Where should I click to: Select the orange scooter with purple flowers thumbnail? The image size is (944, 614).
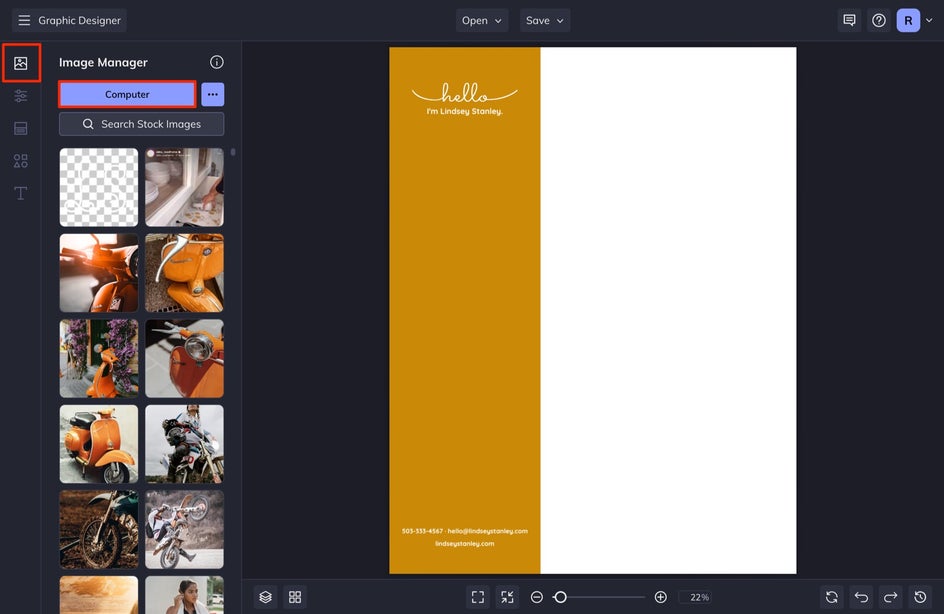[x=99, y=358]
